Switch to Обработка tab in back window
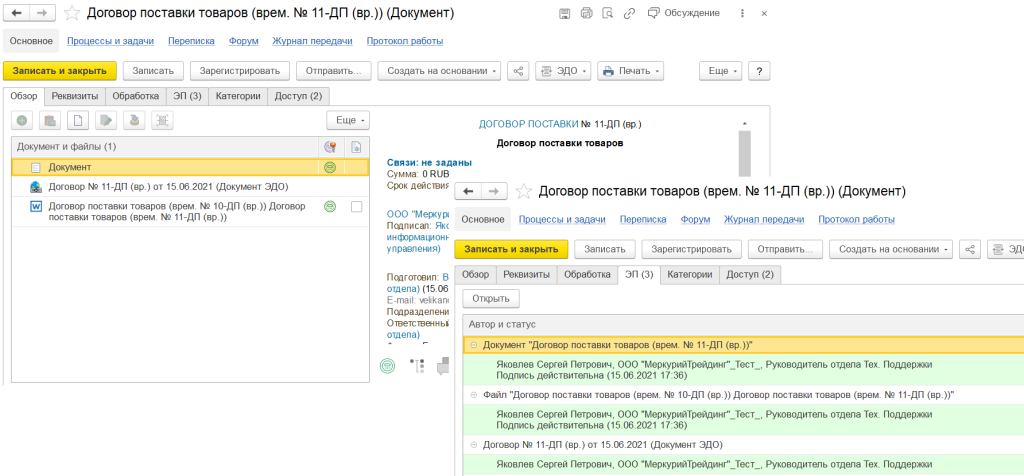 click(136, 96)
